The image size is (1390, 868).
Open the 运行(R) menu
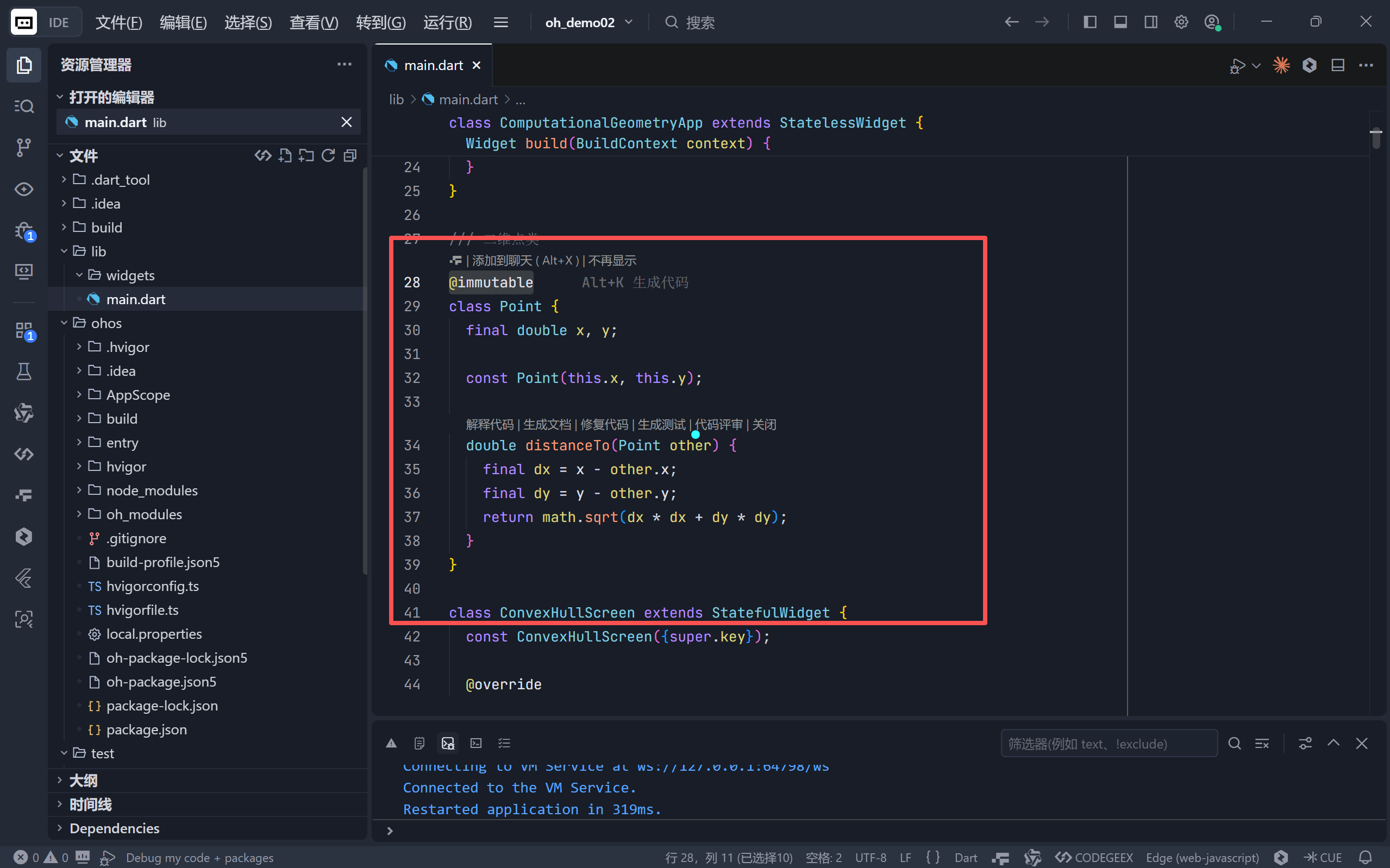[x=447, y=22]
